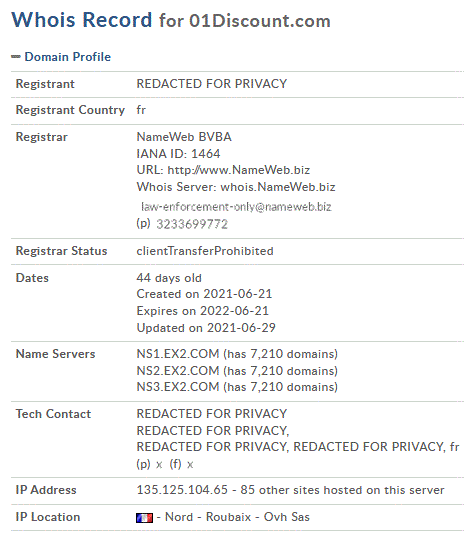Click the Nord - Roubaix - Ovh Sas location

click(237, 517)
